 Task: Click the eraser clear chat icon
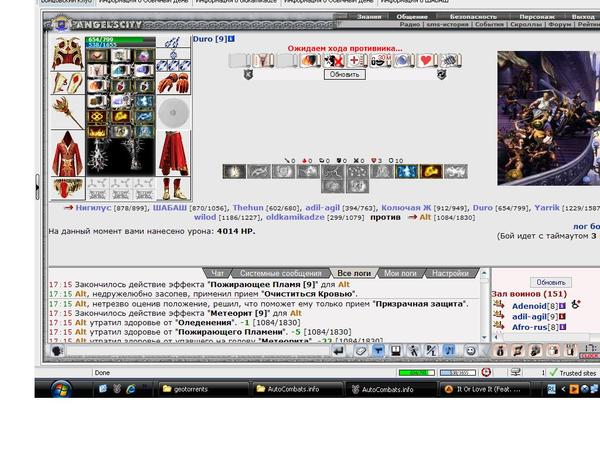tap(360, 351)
